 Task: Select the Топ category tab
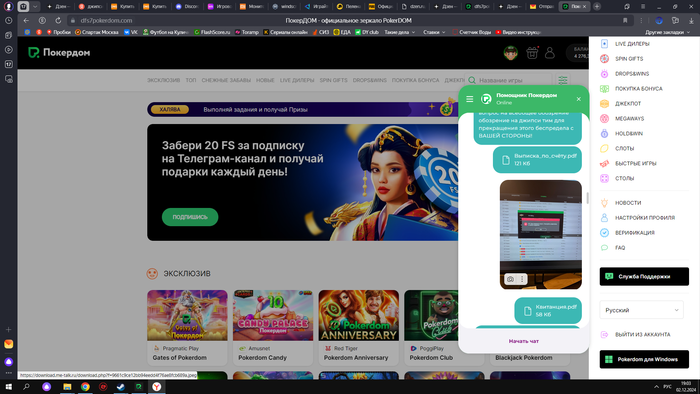[191, 80]
